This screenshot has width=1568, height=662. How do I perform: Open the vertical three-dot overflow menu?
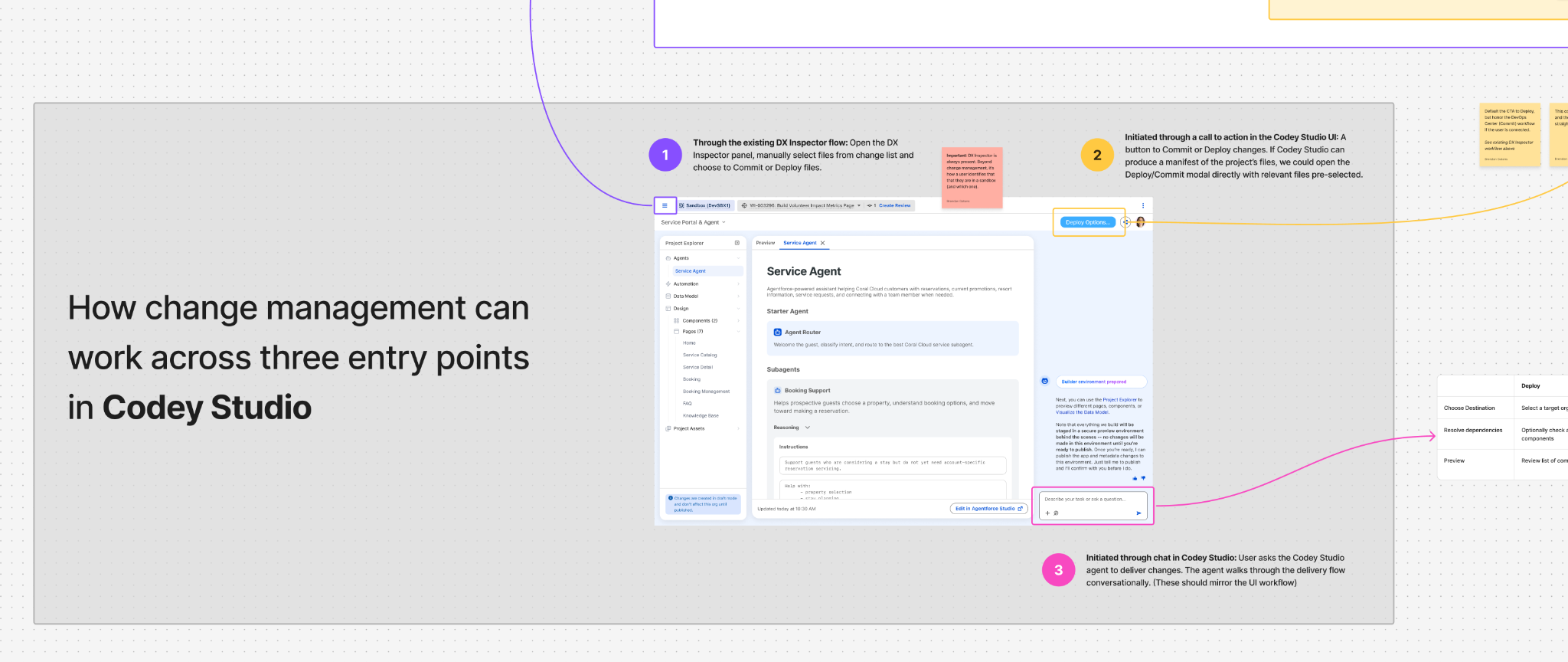(1143, 205)
